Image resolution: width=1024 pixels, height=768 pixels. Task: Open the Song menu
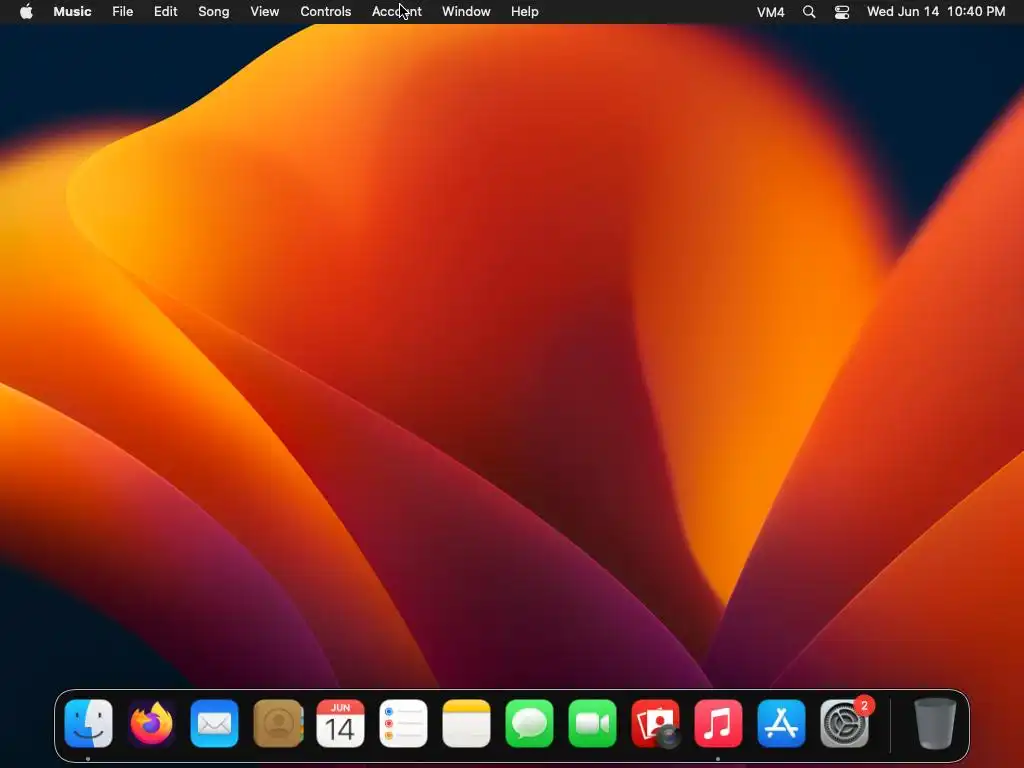pos(214,12)
